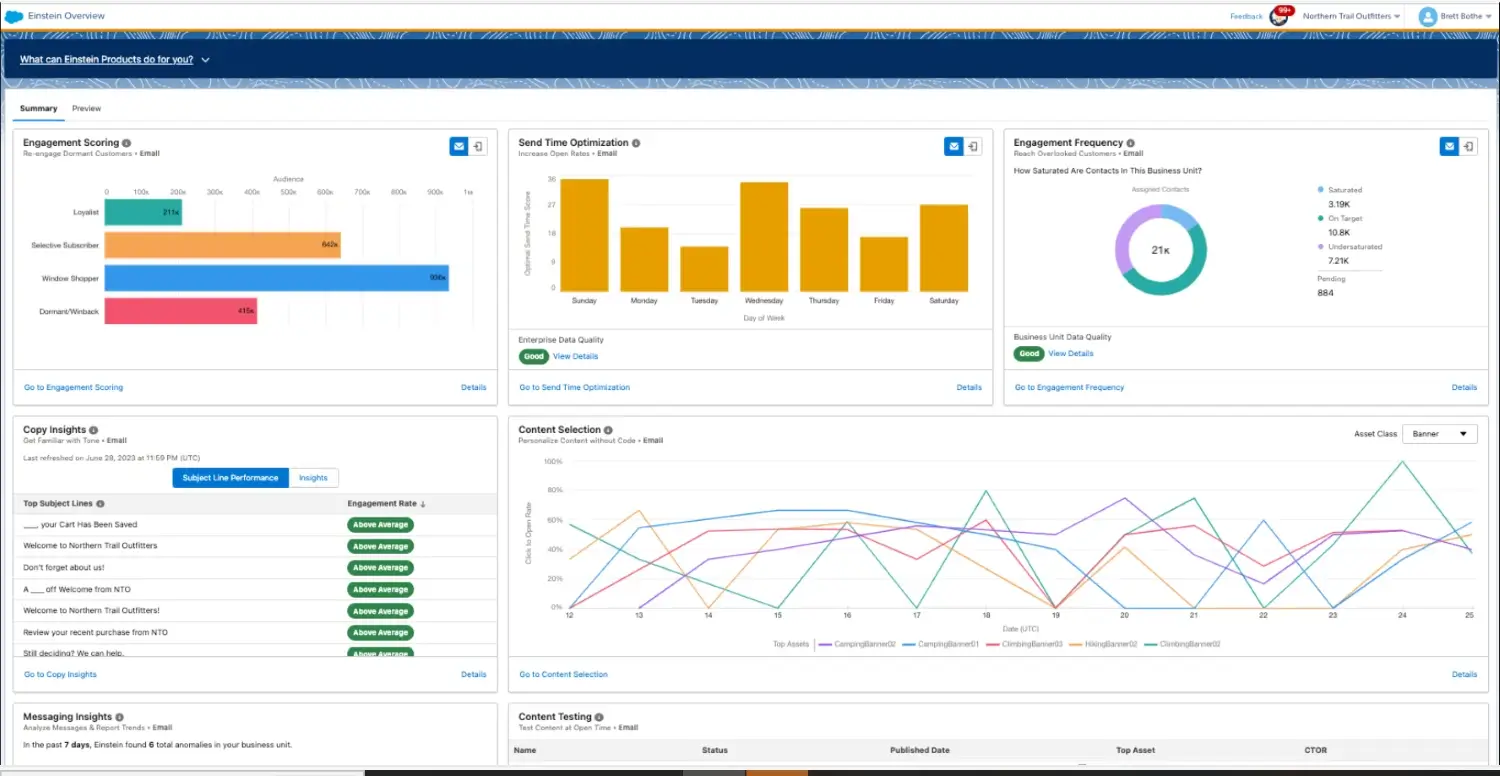The height and width of the screenshot is (776, 1500).
Task: Click the Assigned Contacts donut chart
Action: pos(1161,250)
